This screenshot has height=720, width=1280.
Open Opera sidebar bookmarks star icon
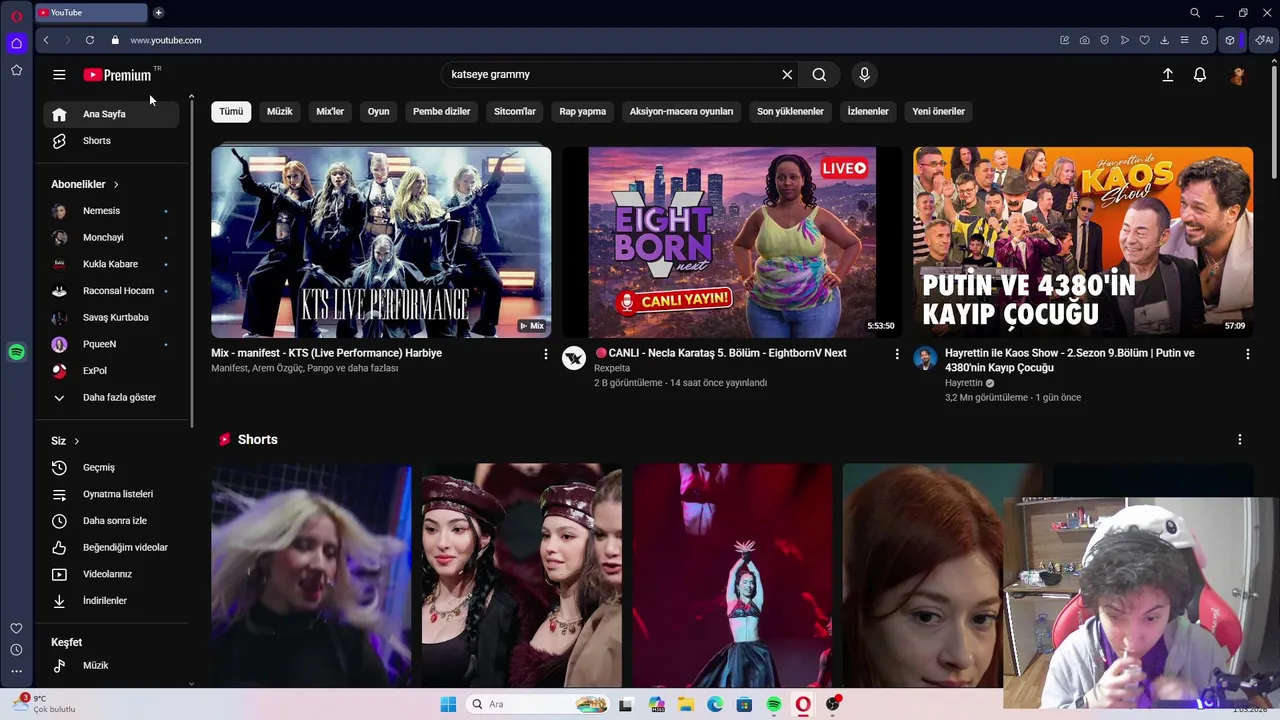click(x=16, y=70)
